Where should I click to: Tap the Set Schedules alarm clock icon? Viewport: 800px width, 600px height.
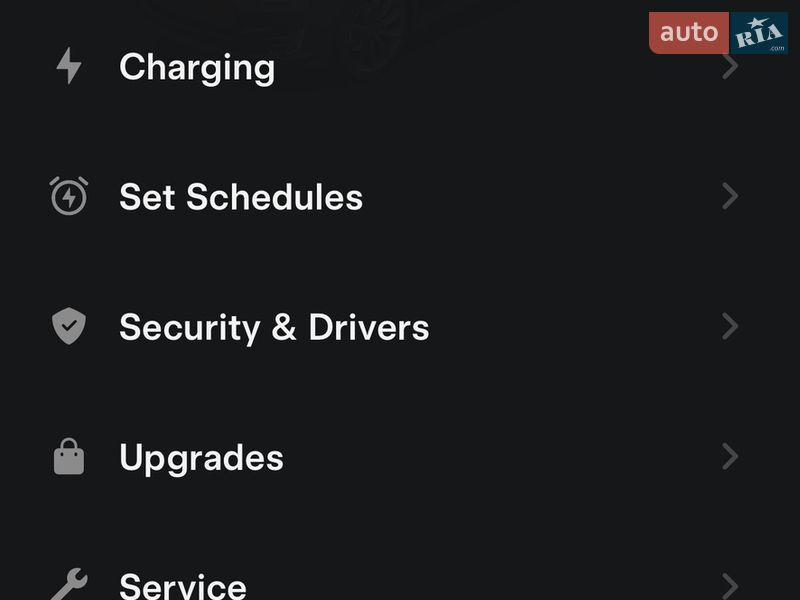[x=69, y=196]
